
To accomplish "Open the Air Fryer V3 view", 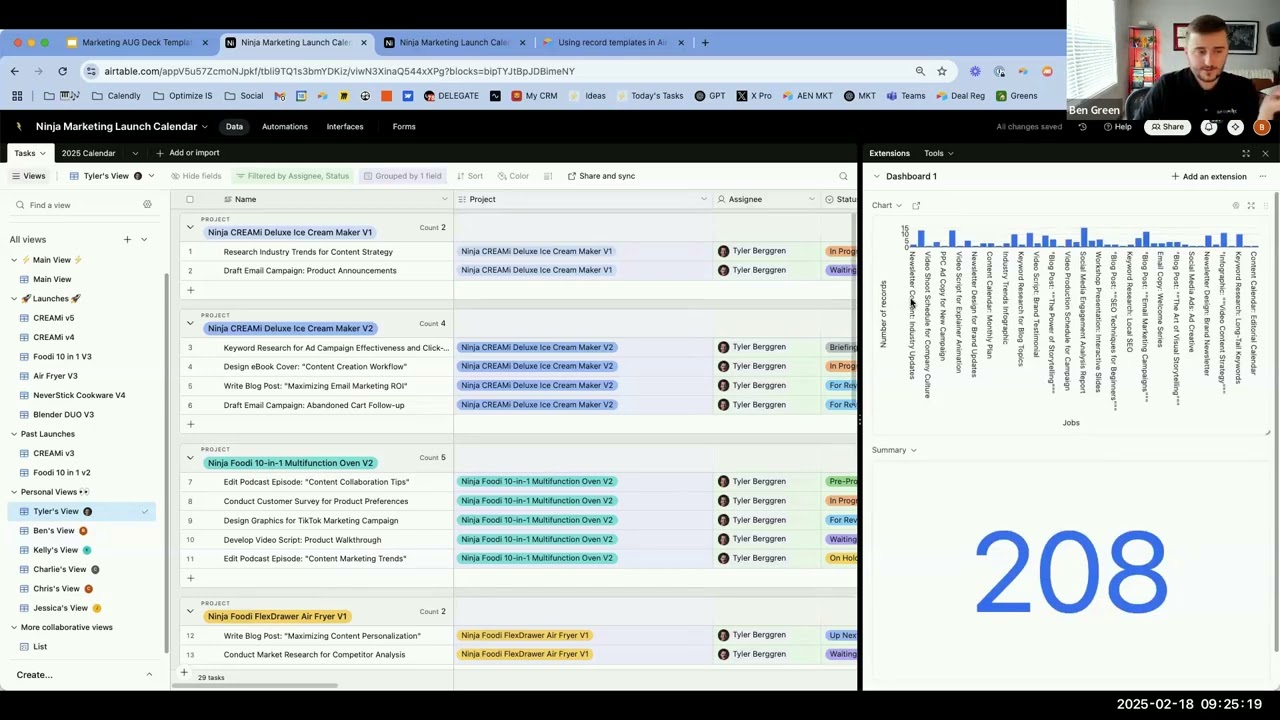I will pyautogui.click(x=55, y=376).
